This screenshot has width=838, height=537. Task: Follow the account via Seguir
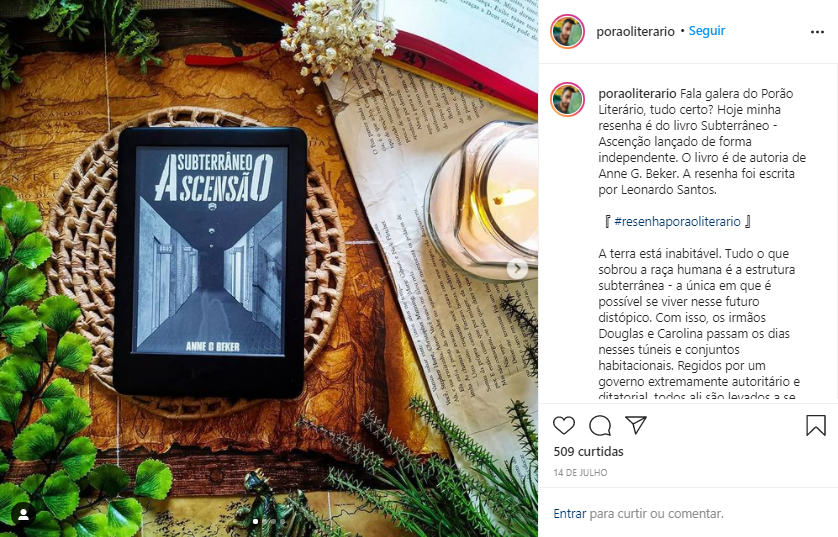pos(707,31)
